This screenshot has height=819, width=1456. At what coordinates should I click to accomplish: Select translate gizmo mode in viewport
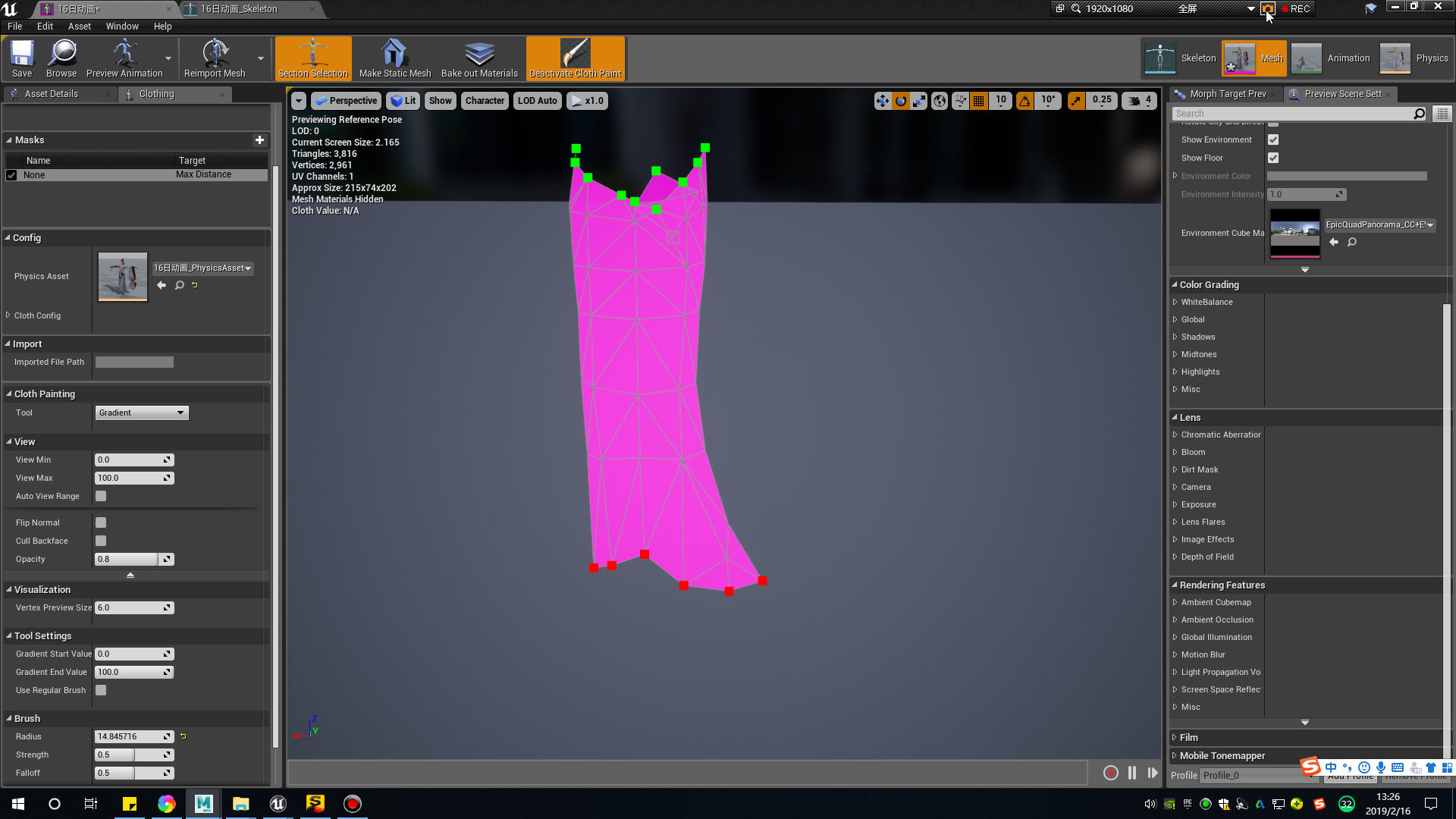click(882, 101)
